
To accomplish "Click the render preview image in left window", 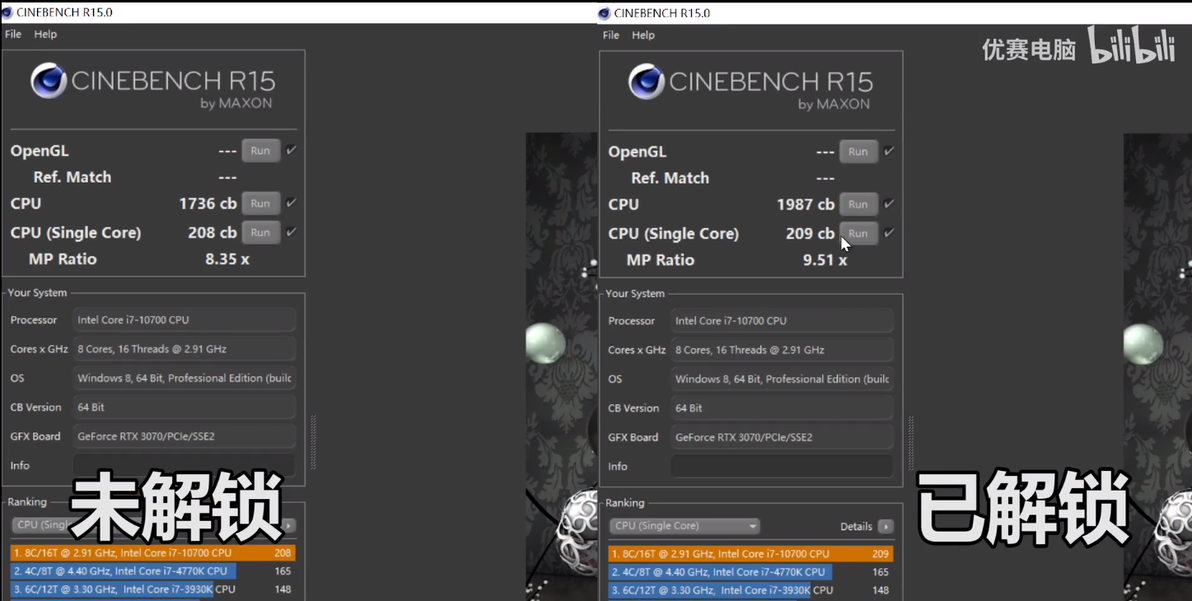I will click(561, 367).
